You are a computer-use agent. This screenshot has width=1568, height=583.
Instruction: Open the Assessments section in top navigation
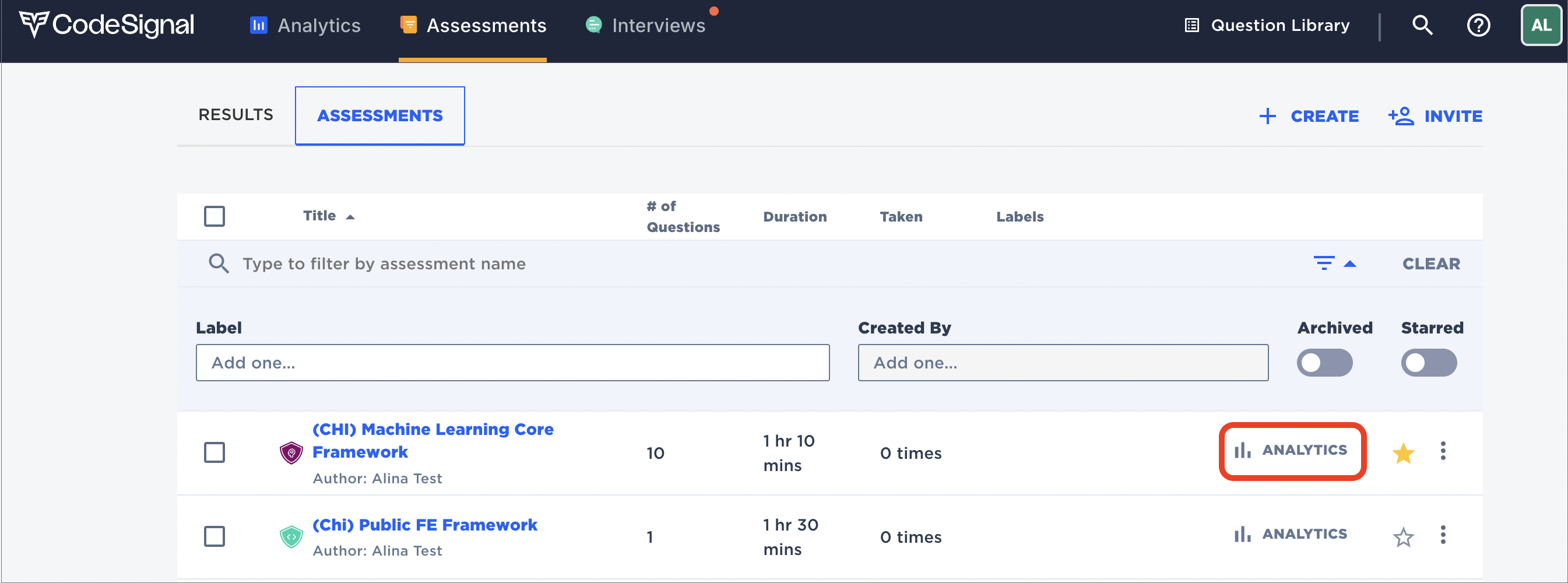473,26
